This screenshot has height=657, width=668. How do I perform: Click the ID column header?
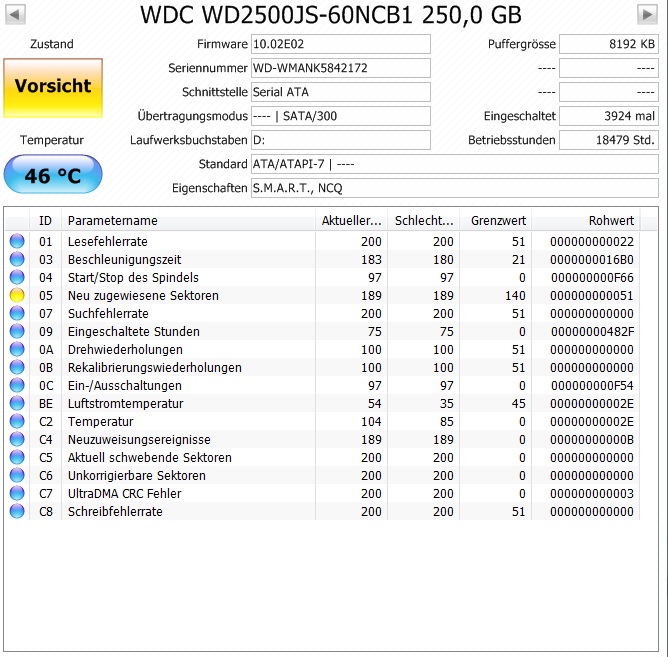tap(46, 220)
